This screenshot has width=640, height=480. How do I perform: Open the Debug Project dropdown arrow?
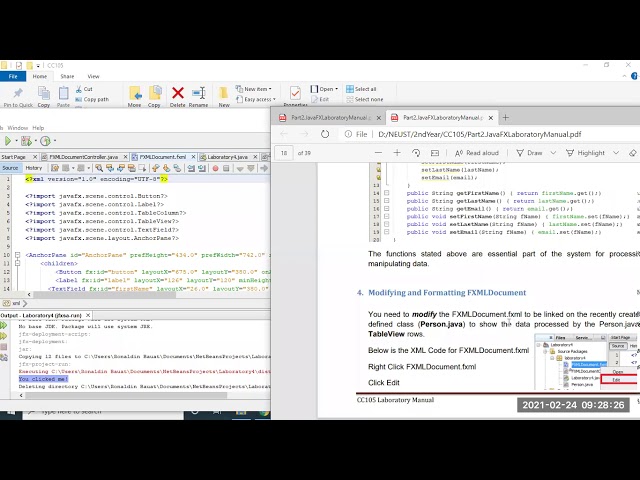36,141
